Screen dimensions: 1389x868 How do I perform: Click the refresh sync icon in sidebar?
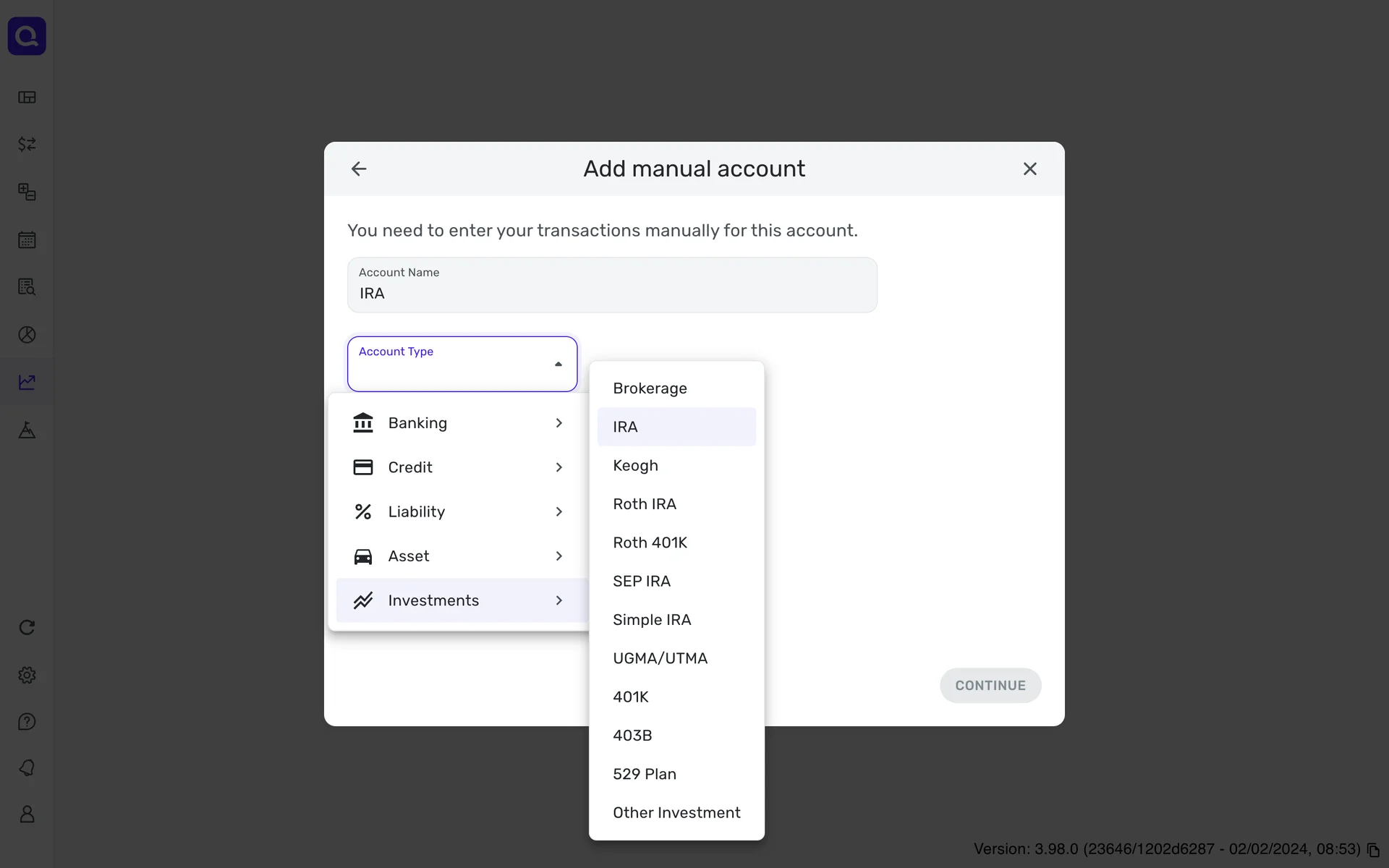(27, 627)
